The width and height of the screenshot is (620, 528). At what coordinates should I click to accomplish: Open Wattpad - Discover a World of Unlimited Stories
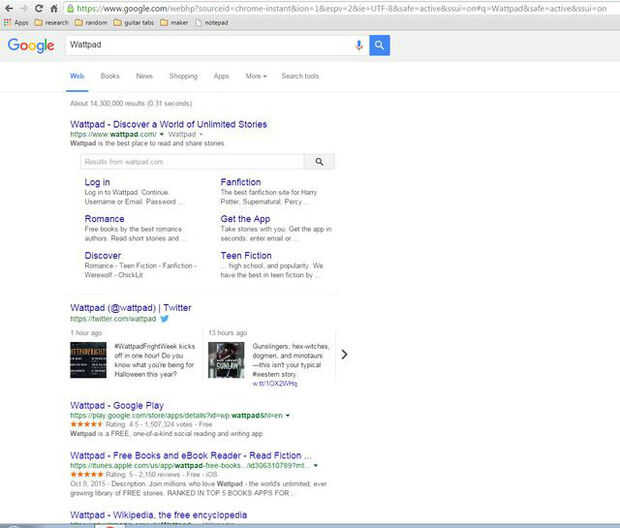168,124
